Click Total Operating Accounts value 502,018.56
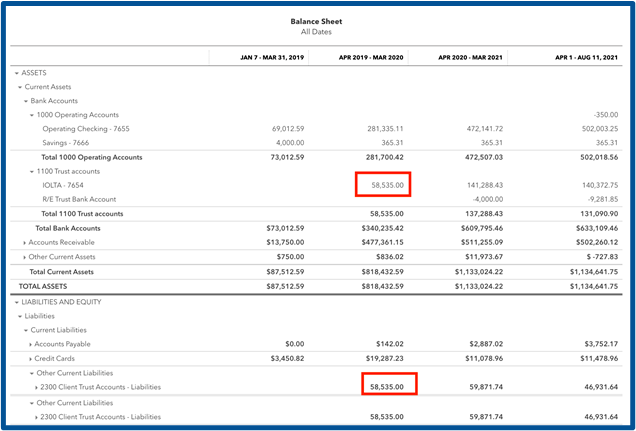Image resolution: width=636 pixels, height=431 pixels. coord(599,157)
